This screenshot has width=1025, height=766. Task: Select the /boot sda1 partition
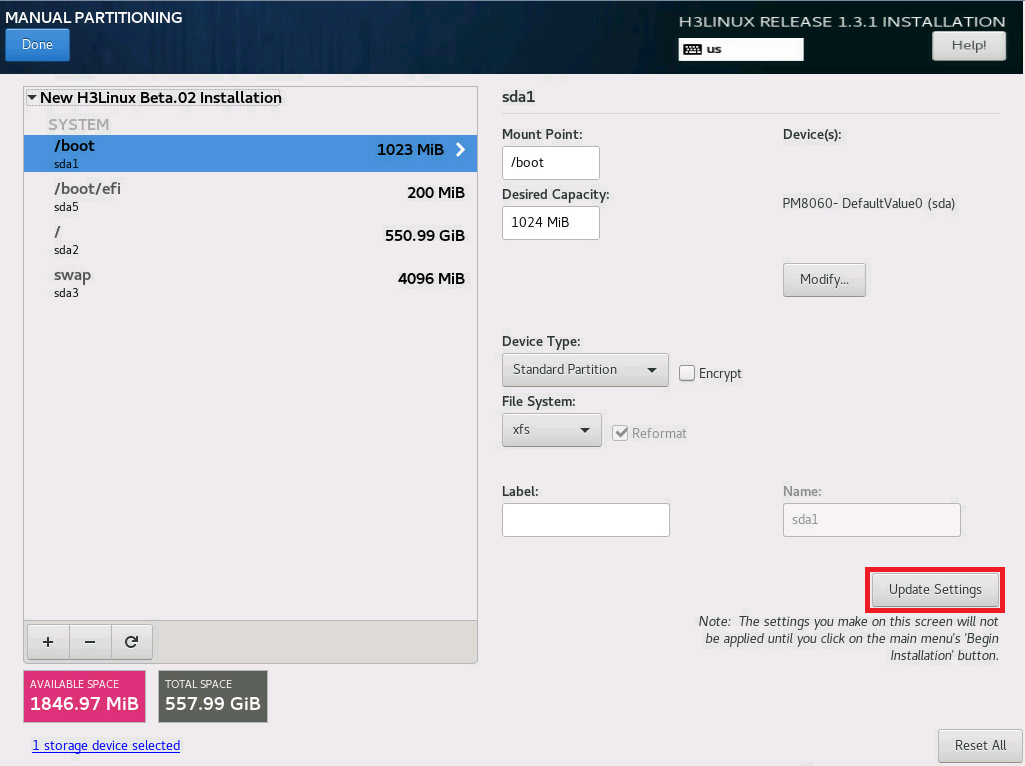(250, 154)
